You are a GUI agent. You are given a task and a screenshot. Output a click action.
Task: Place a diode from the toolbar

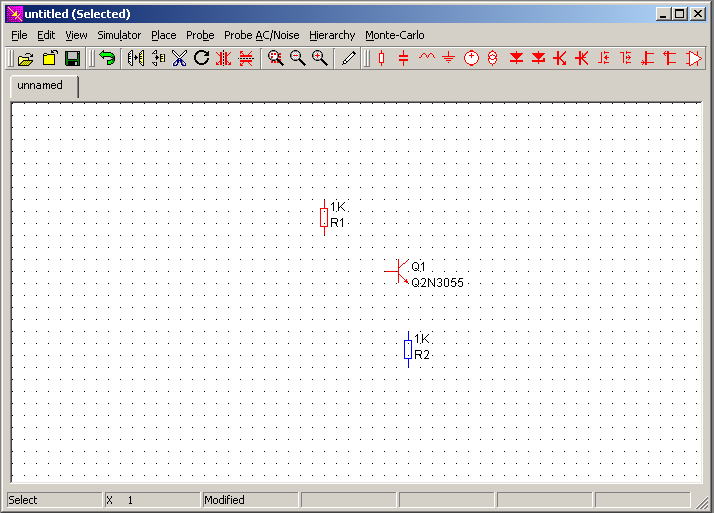click(516, 58)
